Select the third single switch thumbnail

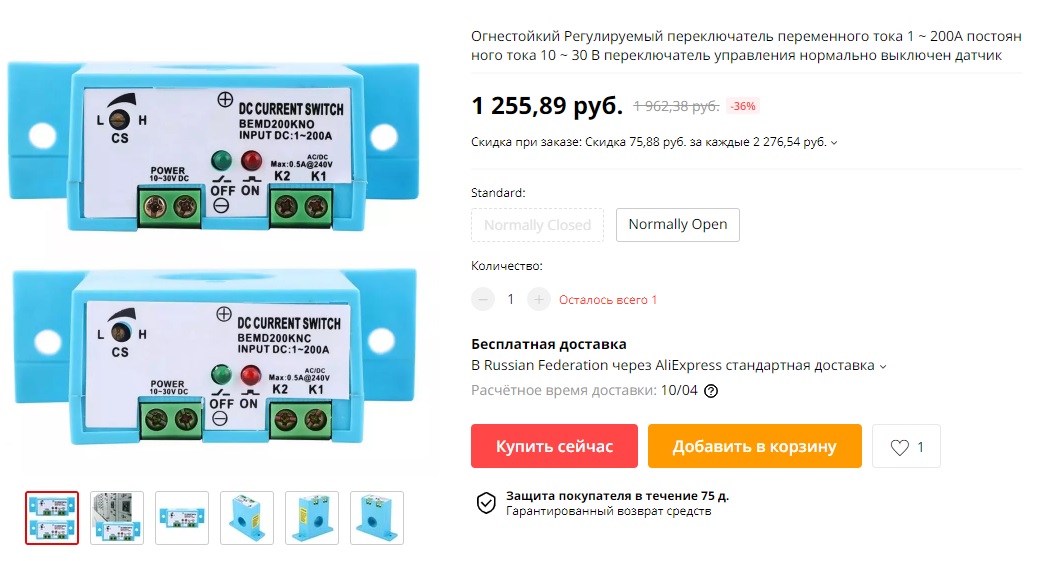tap(181, 518)
